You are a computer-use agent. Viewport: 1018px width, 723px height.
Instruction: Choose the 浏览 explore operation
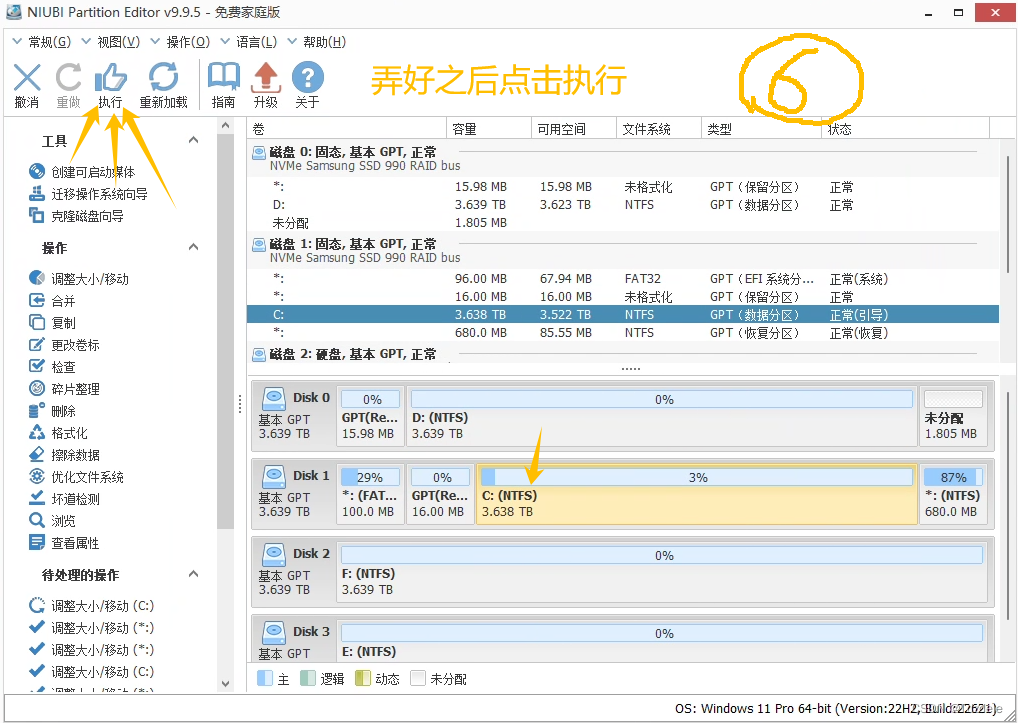tap(52, 521)
